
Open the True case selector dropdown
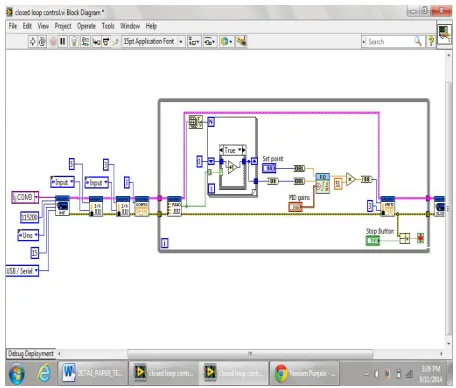click(233, 150)
